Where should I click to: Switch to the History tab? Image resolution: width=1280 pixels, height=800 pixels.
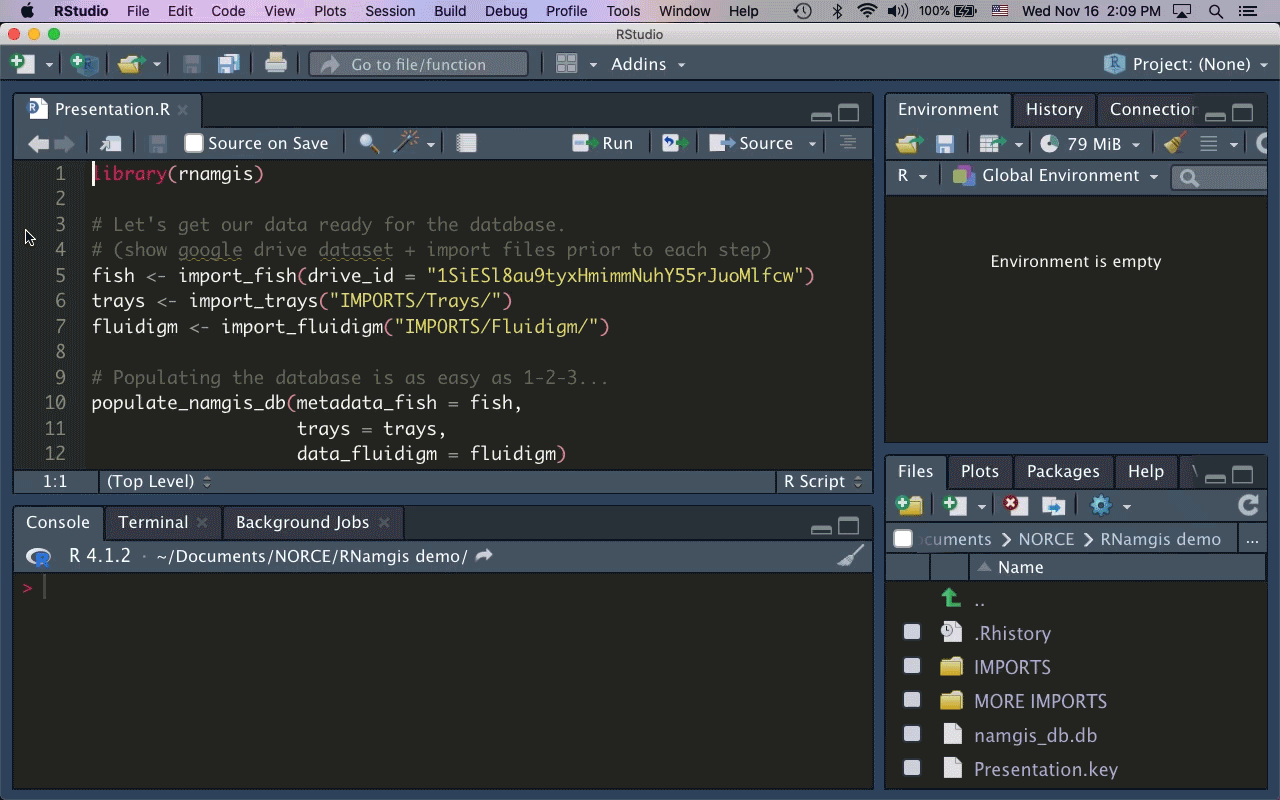click(x=1054, y=110)
